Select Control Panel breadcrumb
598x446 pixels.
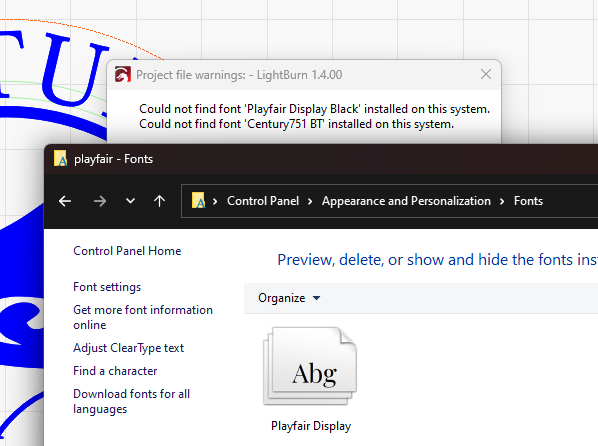263,201
